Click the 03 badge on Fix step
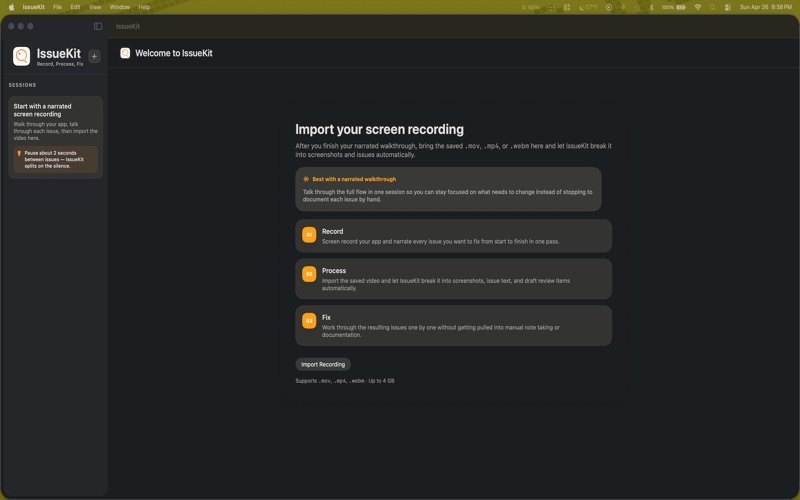The image size is (800, 500). [309, 321]
